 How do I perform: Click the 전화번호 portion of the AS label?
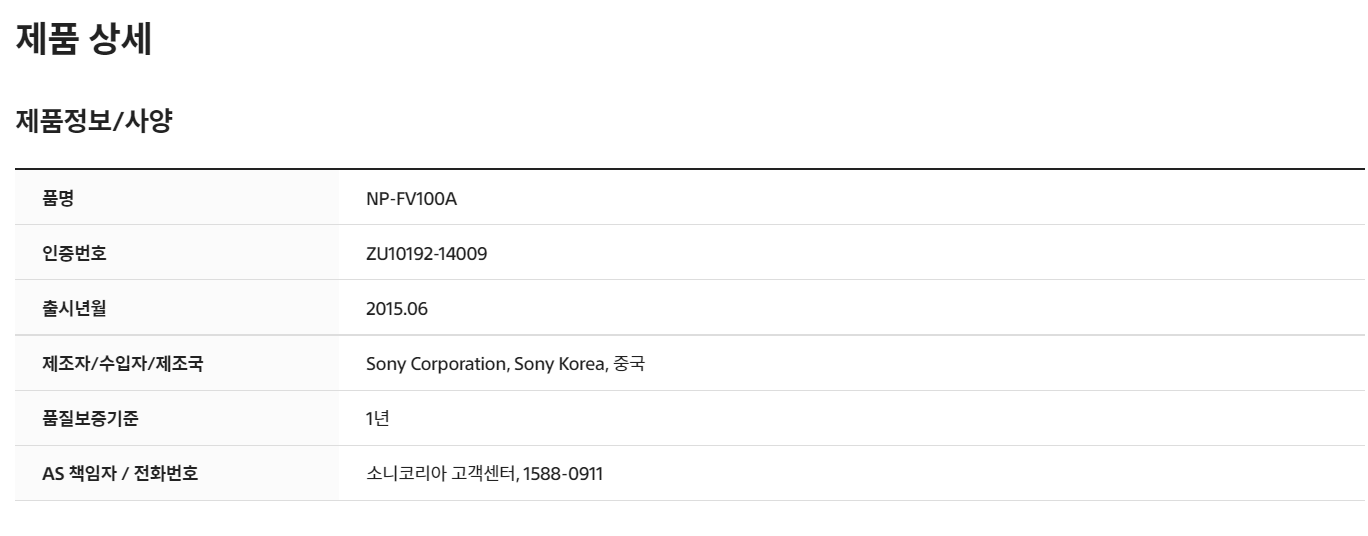coord(166,473)
